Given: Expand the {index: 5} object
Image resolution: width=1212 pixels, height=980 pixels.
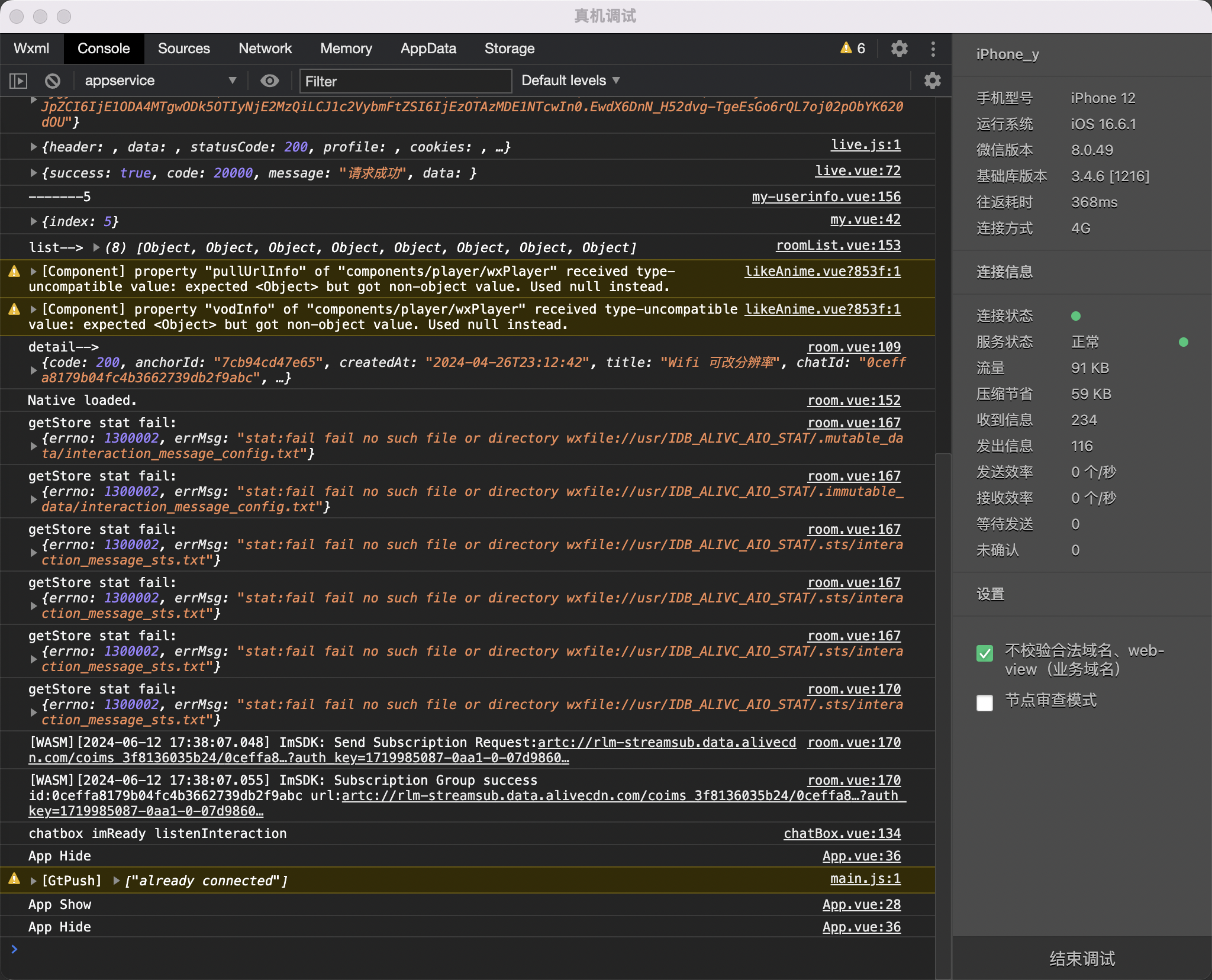Looking at the screenshot, I should click(x=34, y=221).
